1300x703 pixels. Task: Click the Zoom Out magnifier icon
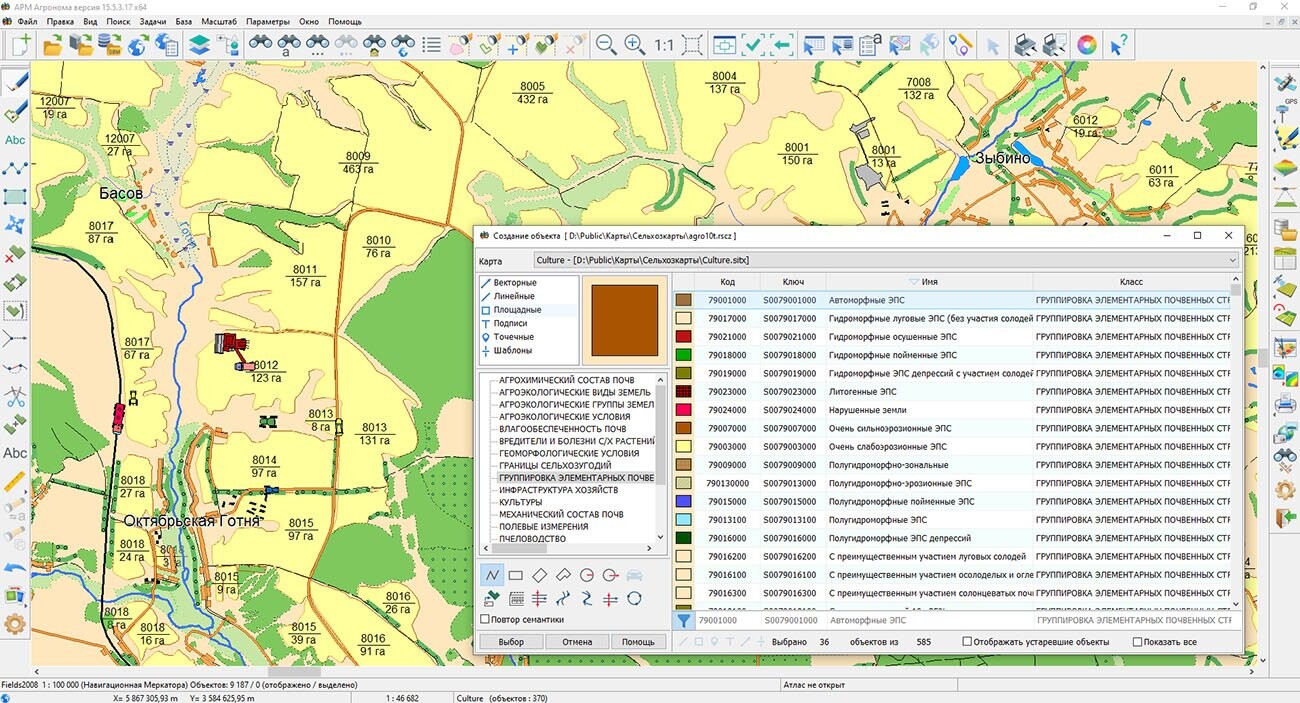606,45
